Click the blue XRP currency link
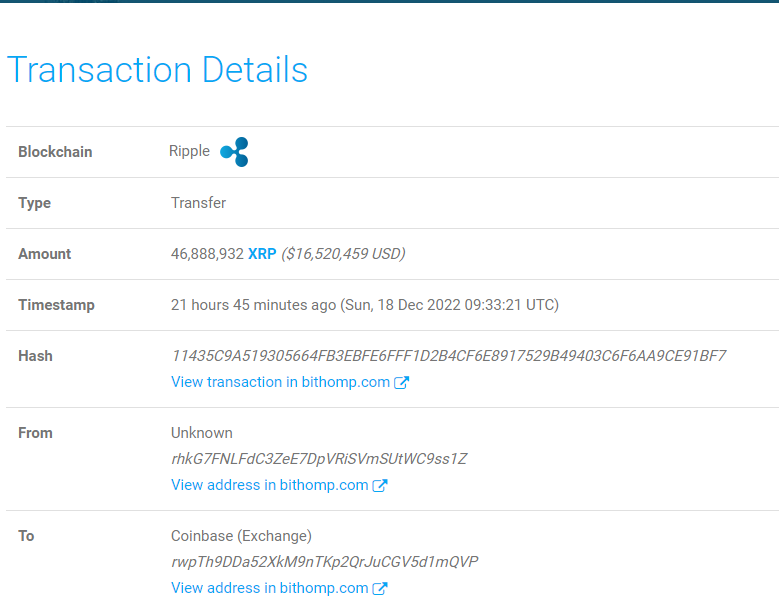Viewport: 779px width, 613px height. [262, 254]
